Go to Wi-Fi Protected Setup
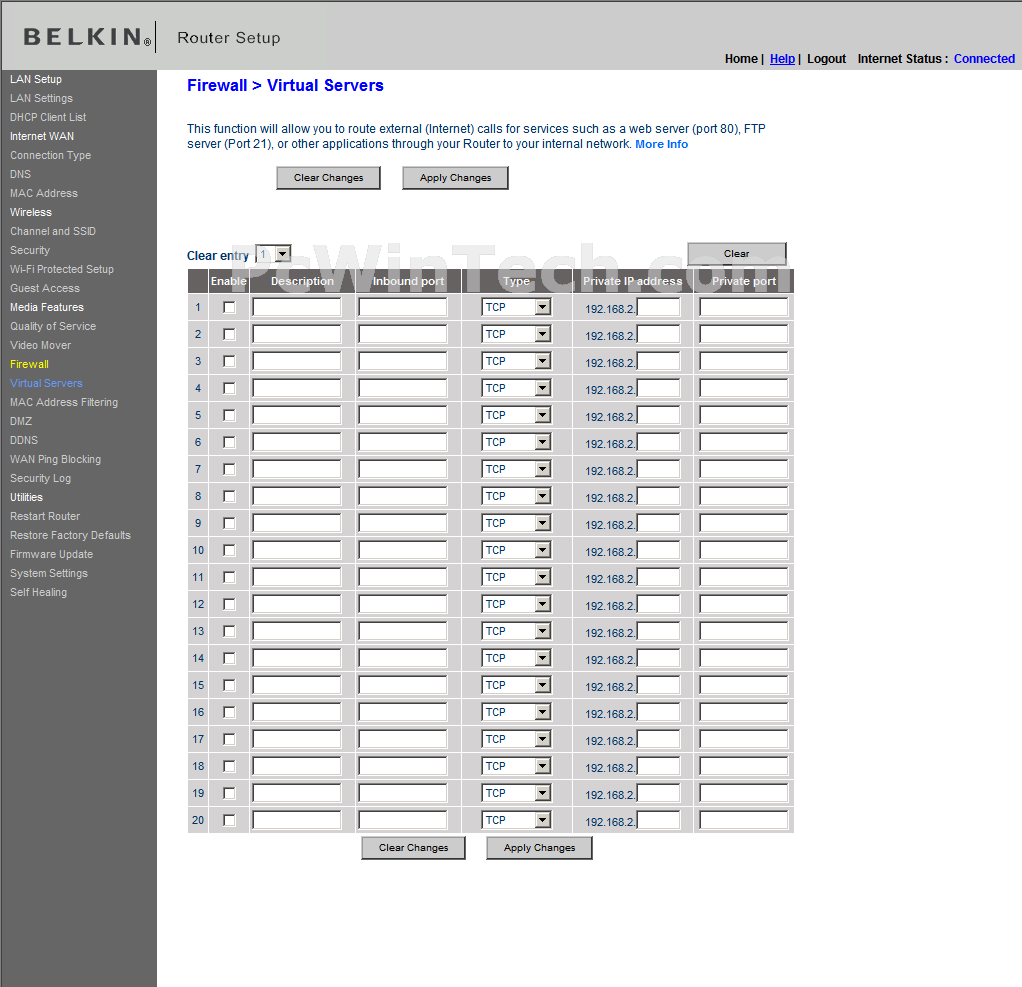 point(61,269)
